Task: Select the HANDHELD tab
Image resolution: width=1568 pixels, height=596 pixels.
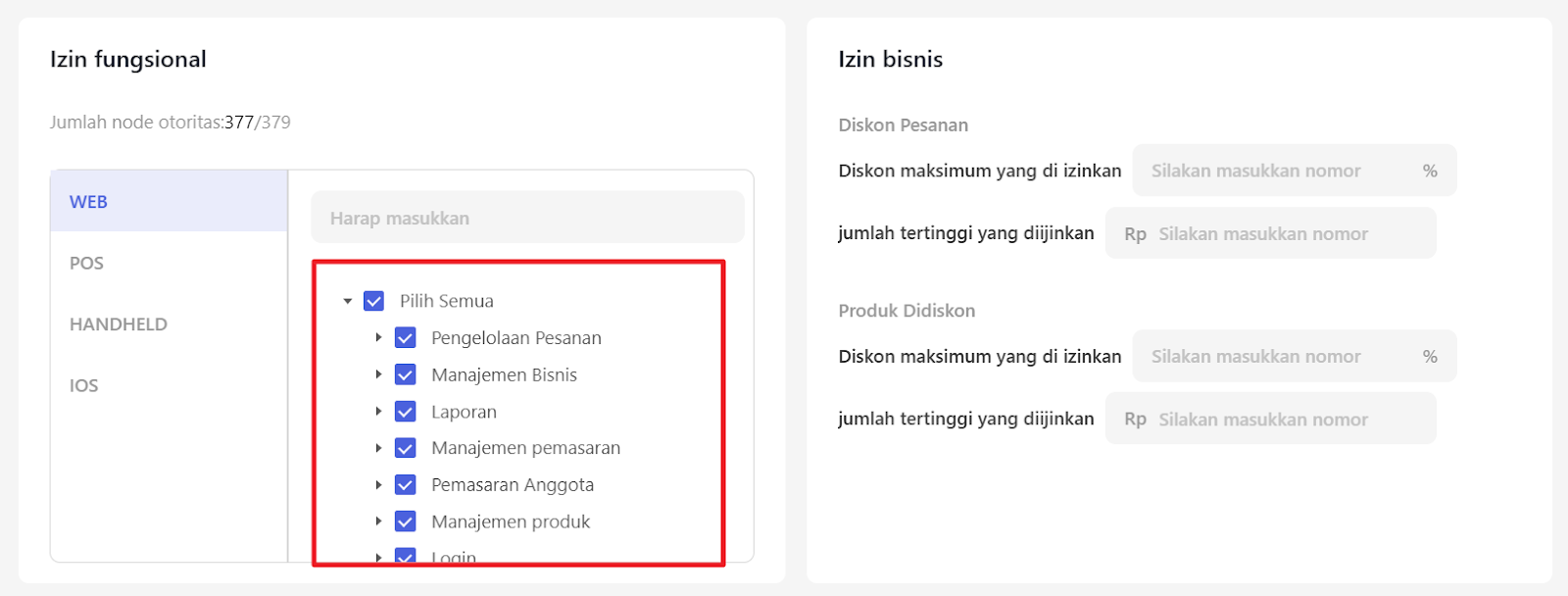Action: 118,324
